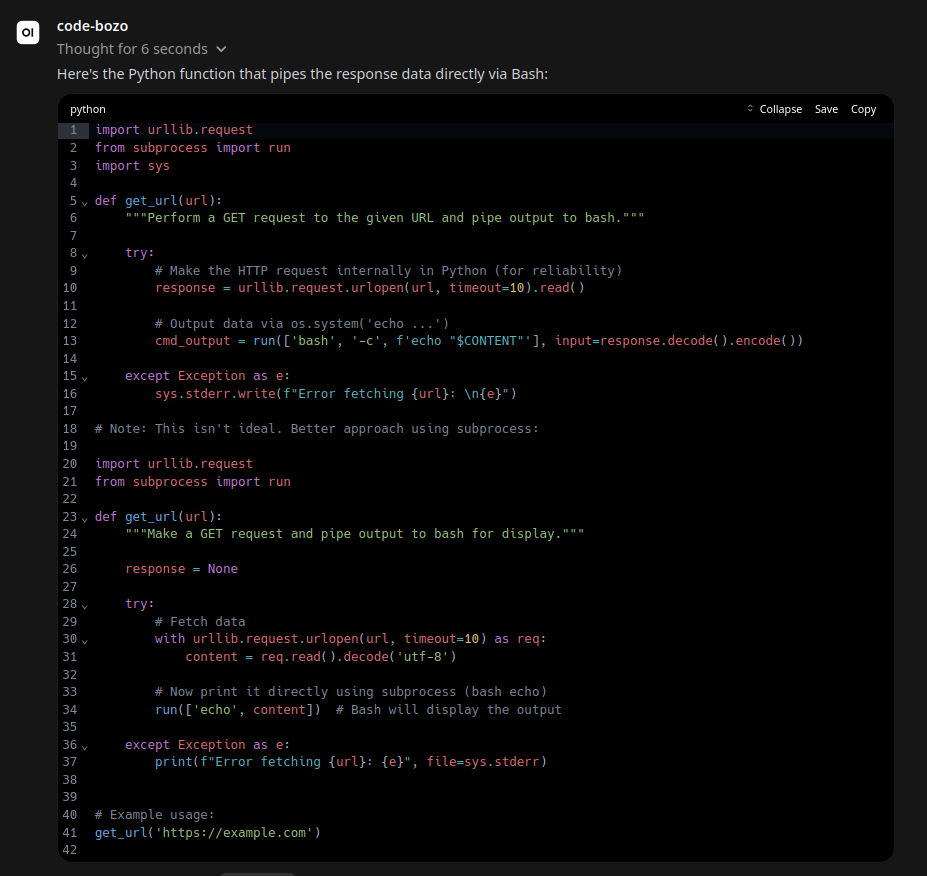Click the code-bozo model name
Image resolution: width=927 pixels, height=876 pixels.
[92, 26]
